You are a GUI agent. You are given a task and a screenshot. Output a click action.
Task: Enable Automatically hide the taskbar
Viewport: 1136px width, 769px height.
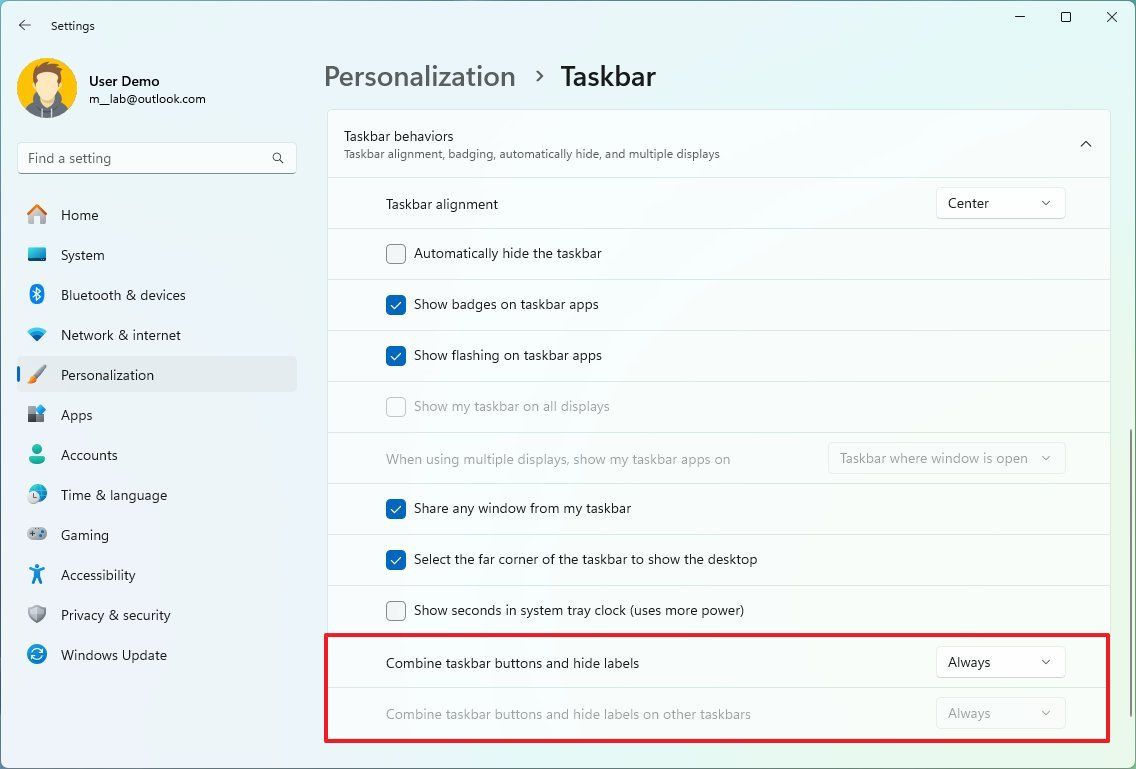395,254
